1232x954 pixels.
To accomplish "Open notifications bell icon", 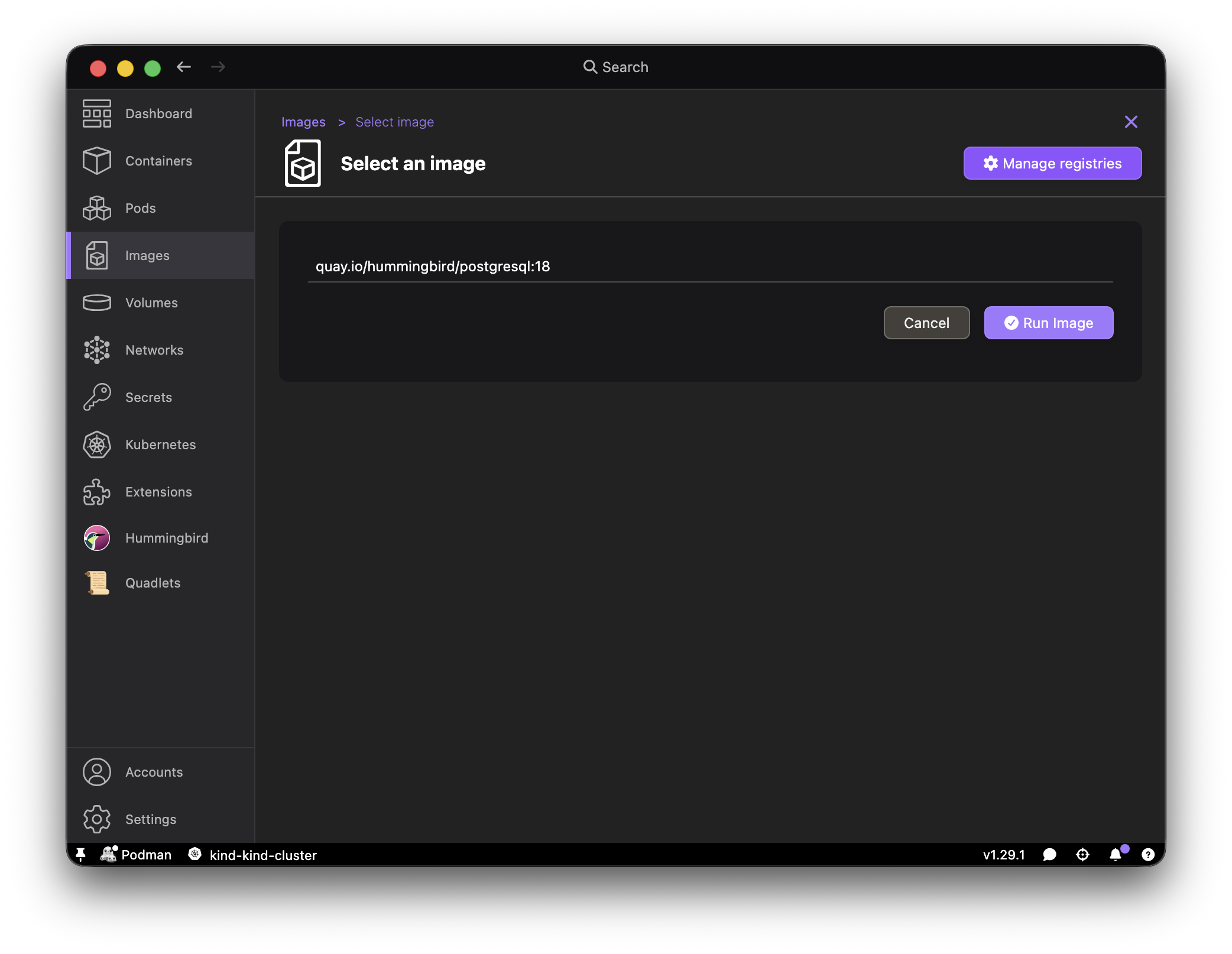I will coord(1116,855).
